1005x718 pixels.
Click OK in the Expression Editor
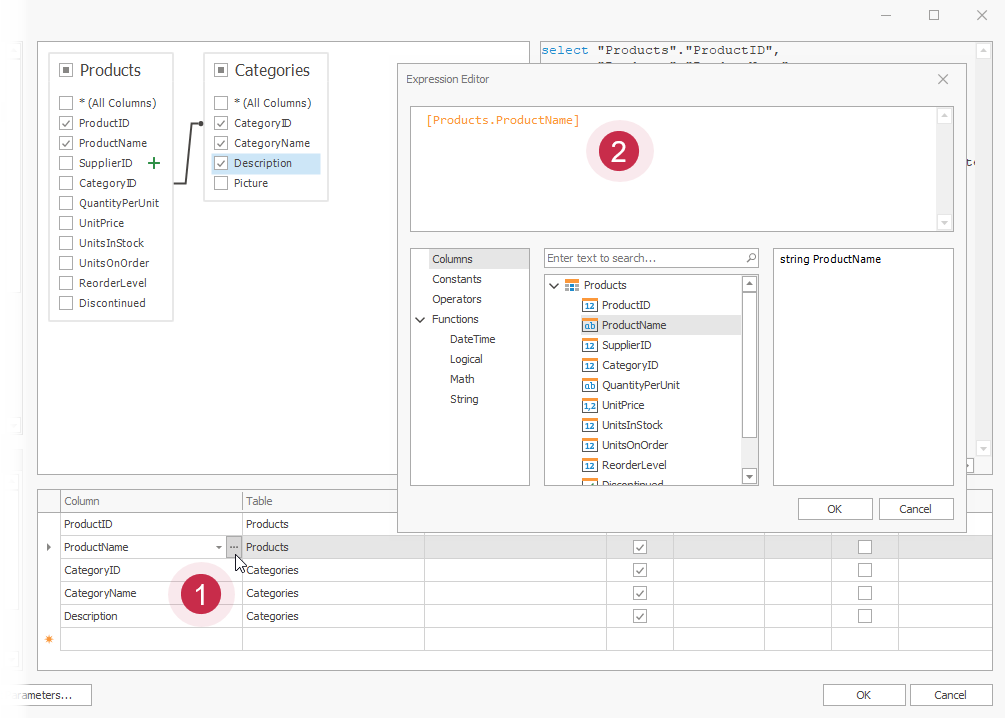(x=834, y=508)
